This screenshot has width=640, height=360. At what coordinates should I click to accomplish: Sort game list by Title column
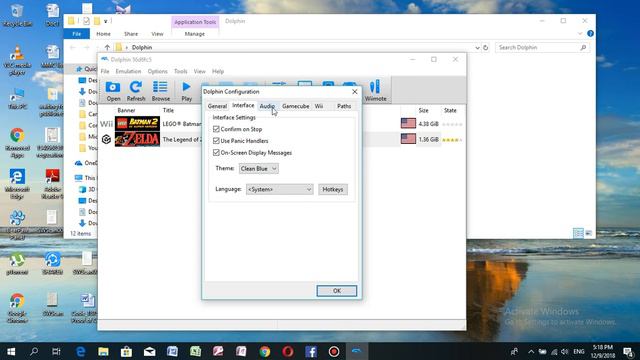click(168, 110)
